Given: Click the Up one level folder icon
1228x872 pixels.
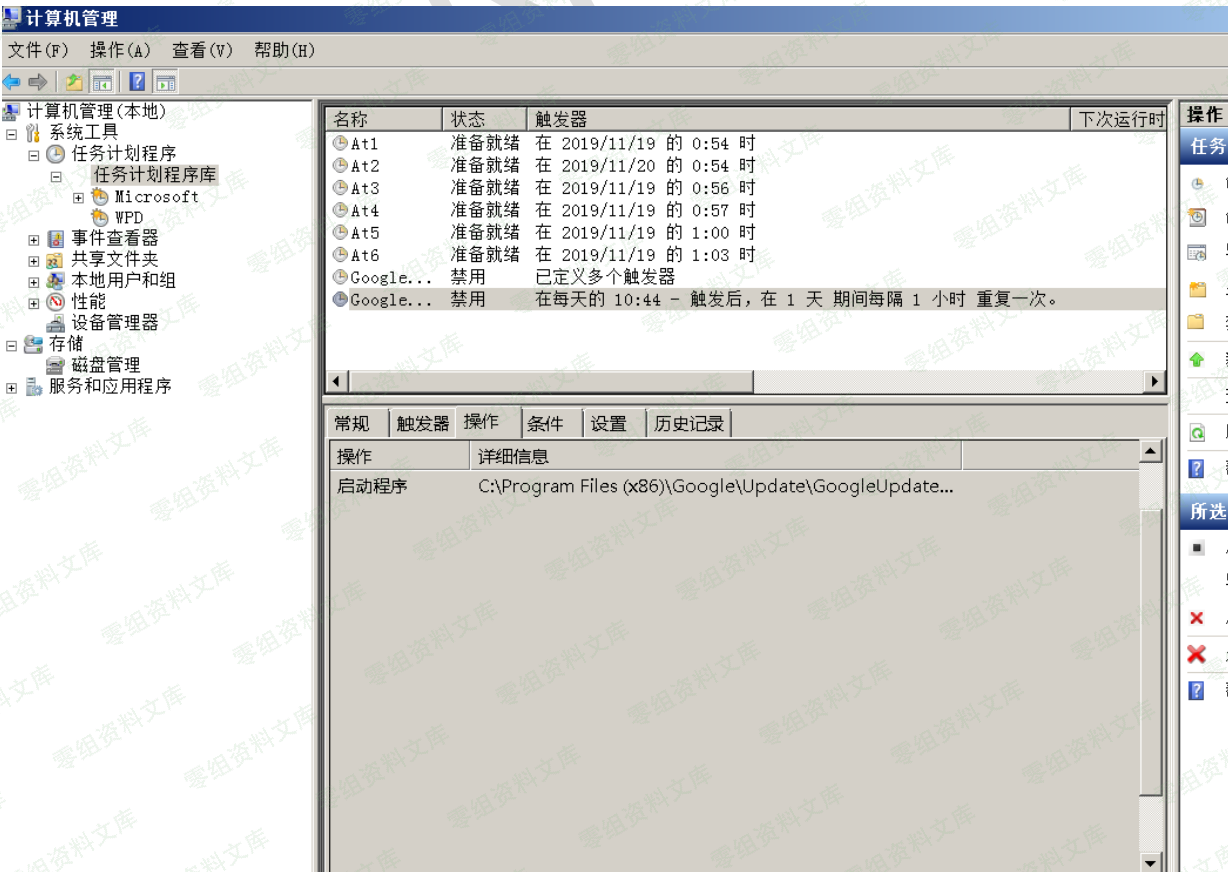Looking at the screenshot, I should click(75, 82).
